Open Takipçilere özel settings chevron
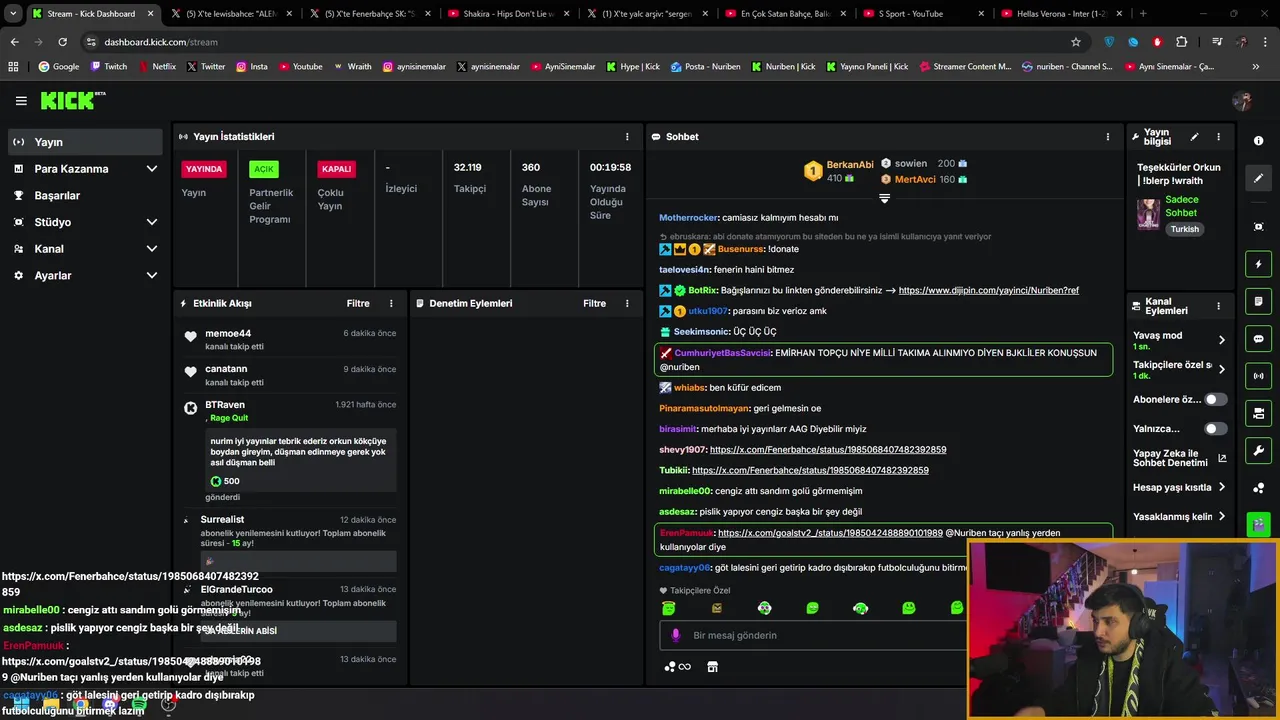 [x=1221, y=369]
